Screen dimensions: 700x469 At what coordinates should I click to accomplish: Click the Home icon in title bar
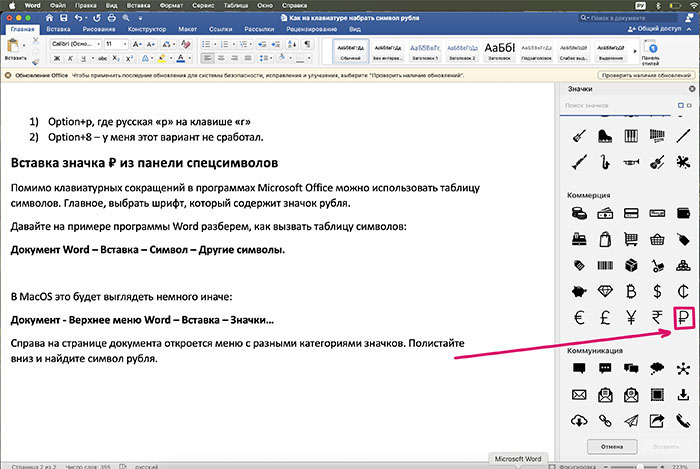(49, 18)
